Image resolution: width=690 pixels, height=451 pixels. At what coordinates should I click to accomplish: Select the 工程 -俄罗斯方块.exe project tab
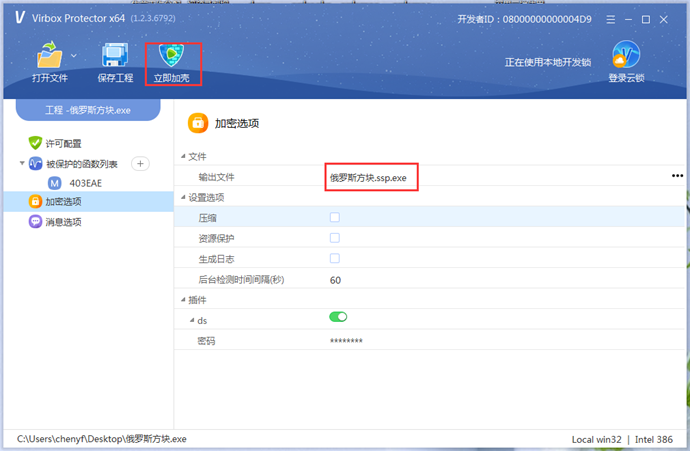click(x=88, y=110)
